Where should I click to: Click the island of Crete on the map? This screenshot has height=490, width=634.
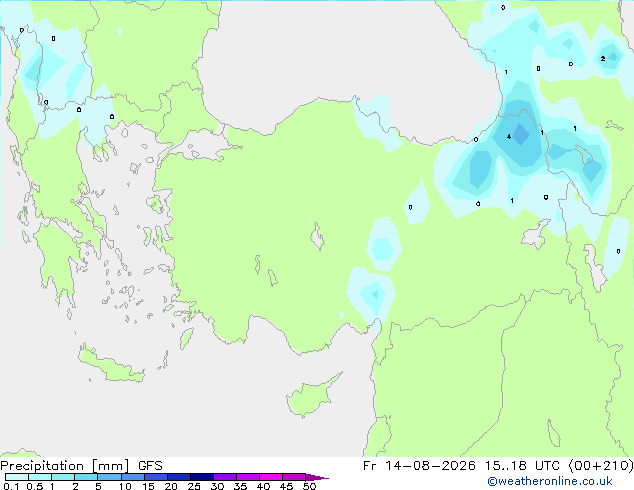tap(111, 364)
